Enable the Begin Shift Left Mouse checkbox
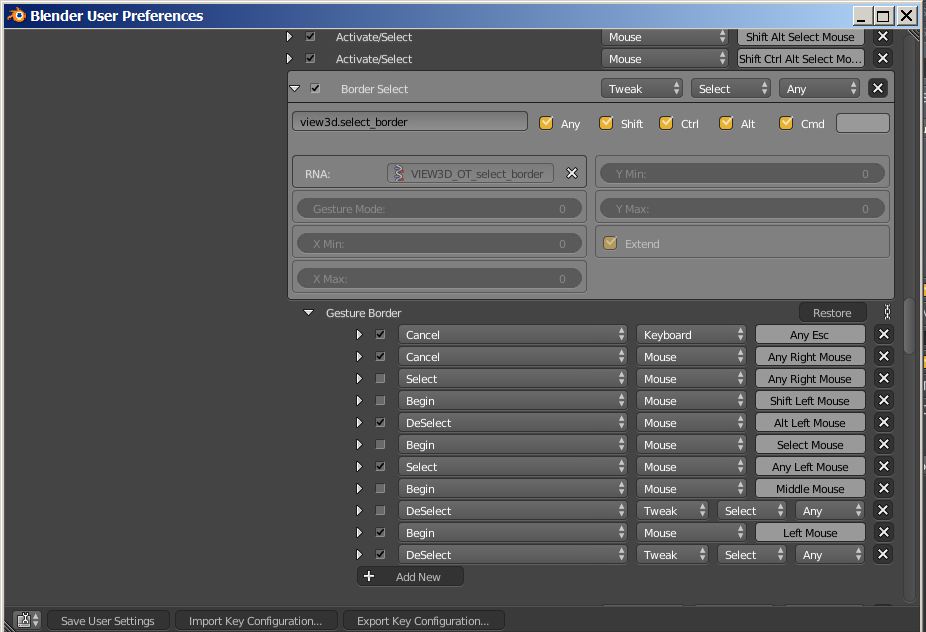 click(380, 400)
